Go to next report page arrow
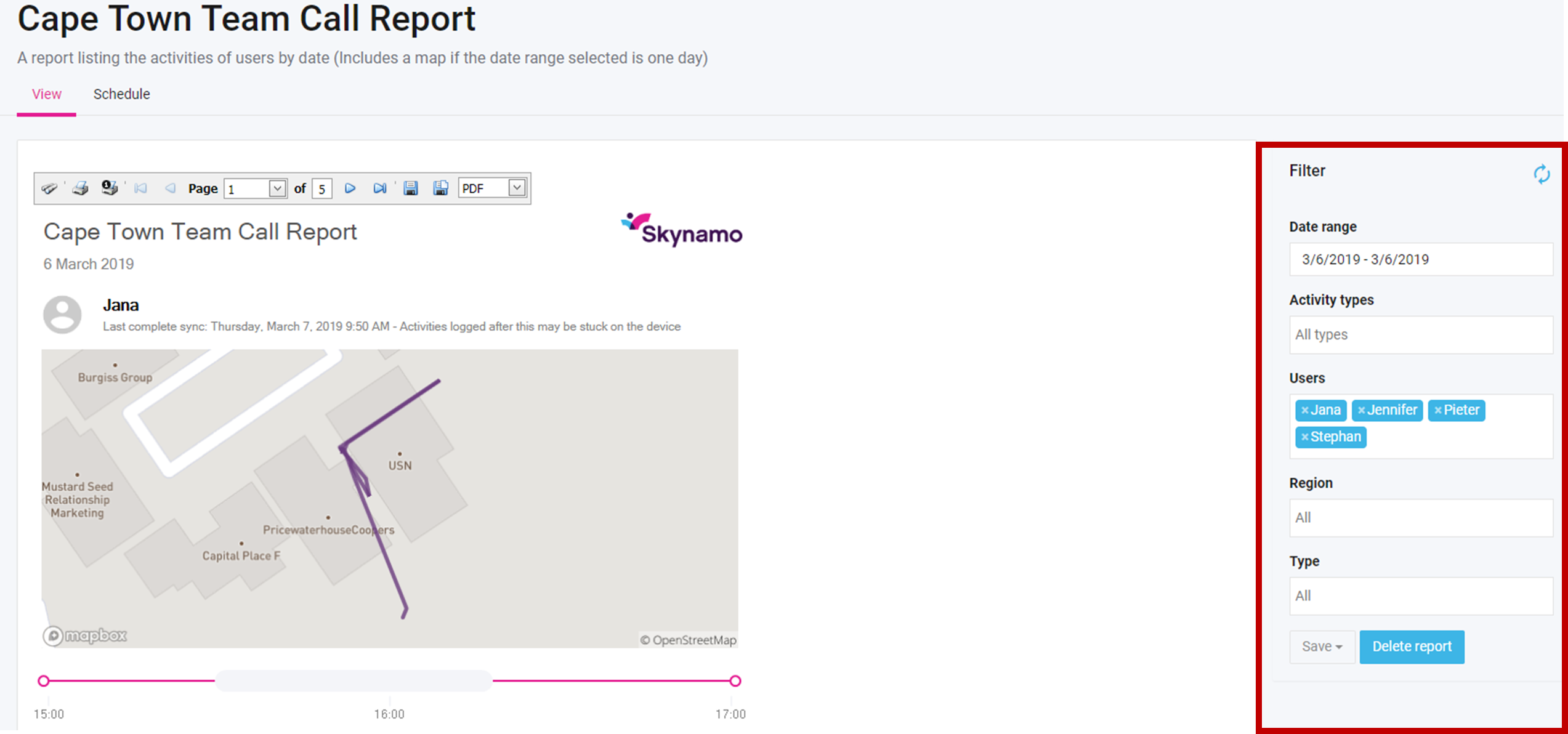Viewport: 1568px width, 734px height. click(x=350, y=188)
